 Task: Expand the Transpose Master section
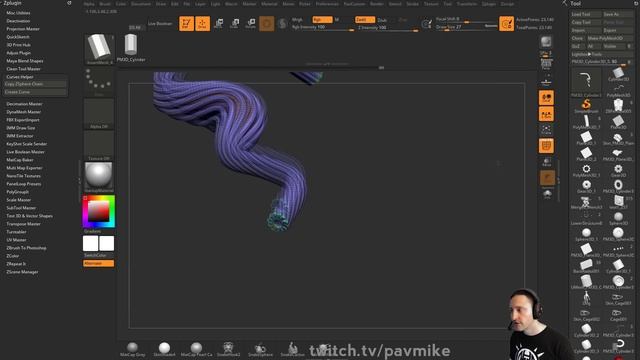tap(23, 224)
